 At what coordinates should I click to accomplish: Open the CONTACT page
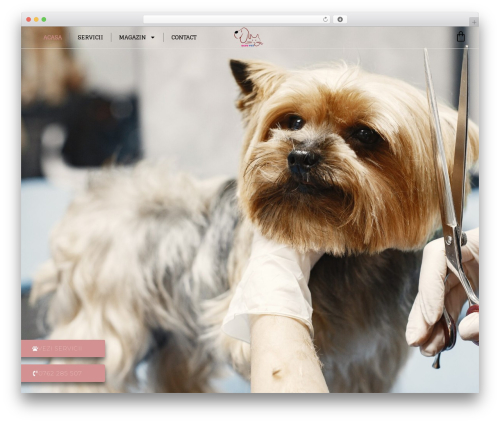pyautogui.click(x=184, y=37)
